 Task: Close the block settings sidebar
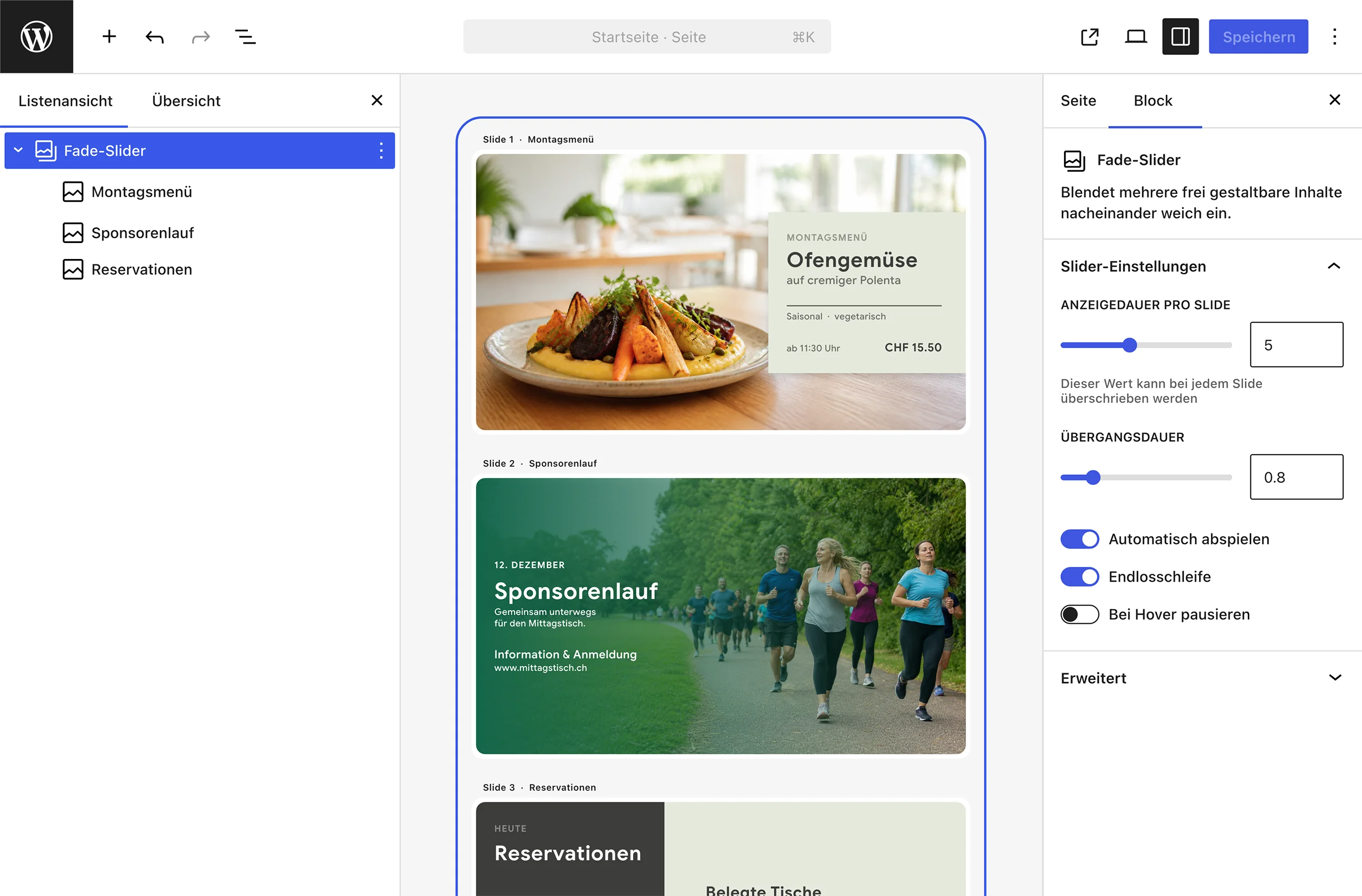1334,99
